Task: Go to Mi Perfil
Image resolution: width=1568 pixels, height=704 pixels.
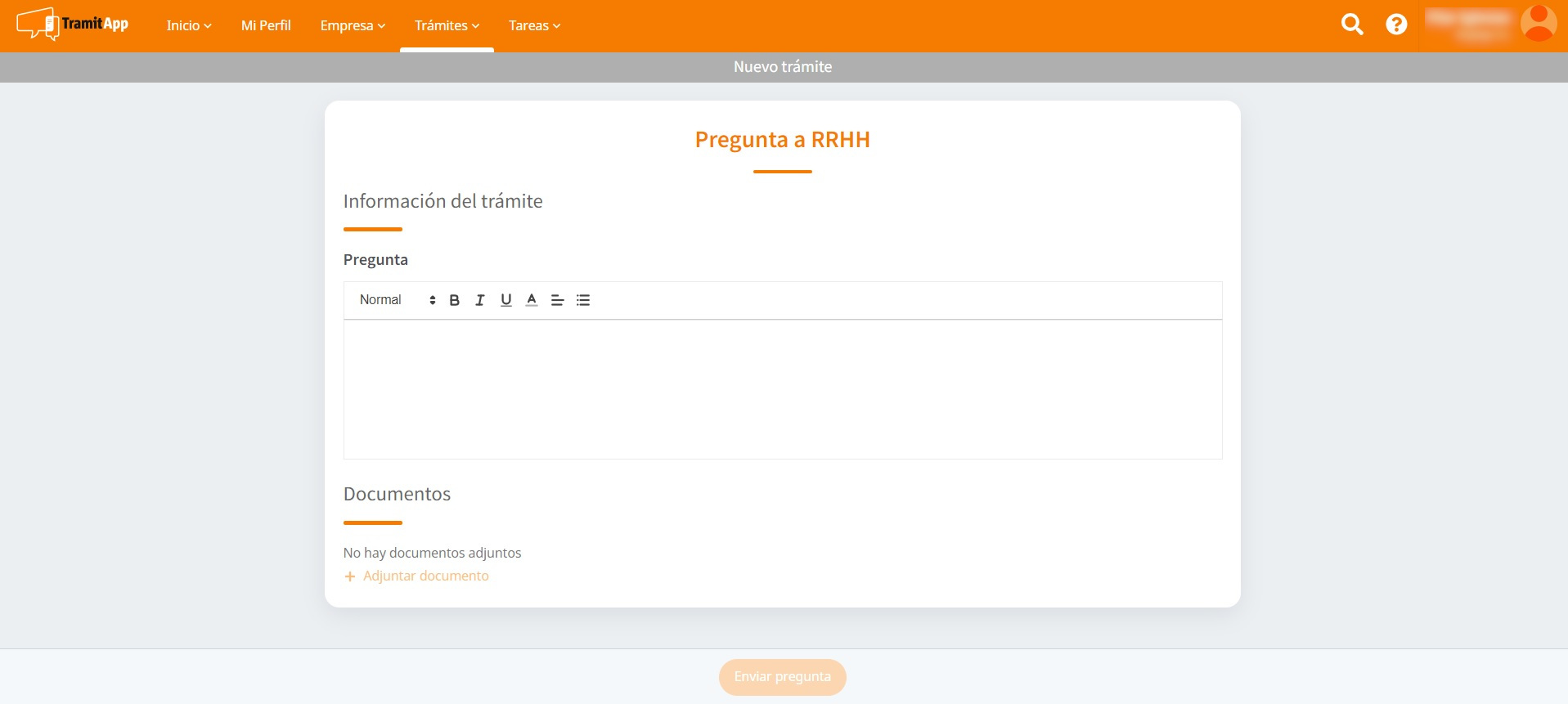Action: 266,25
